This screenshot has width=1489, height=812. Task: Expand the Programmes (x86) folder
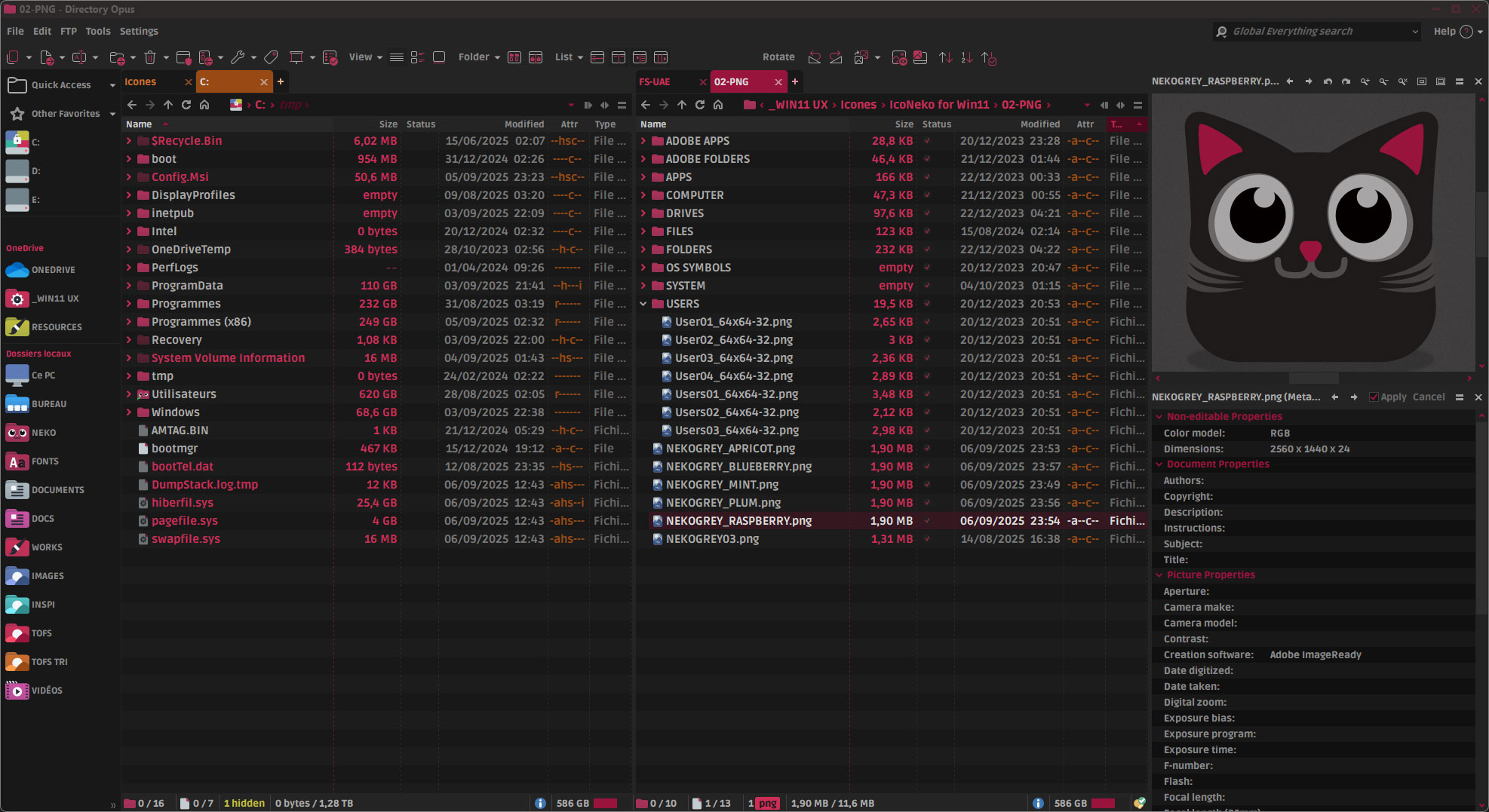(x=129, y=322)
